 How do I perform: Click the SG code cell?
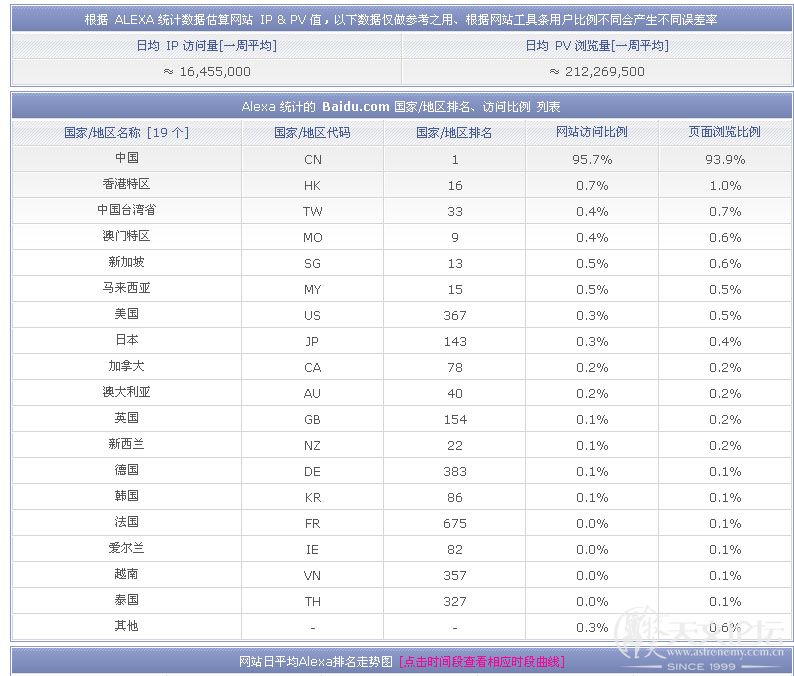click(312, 264)
